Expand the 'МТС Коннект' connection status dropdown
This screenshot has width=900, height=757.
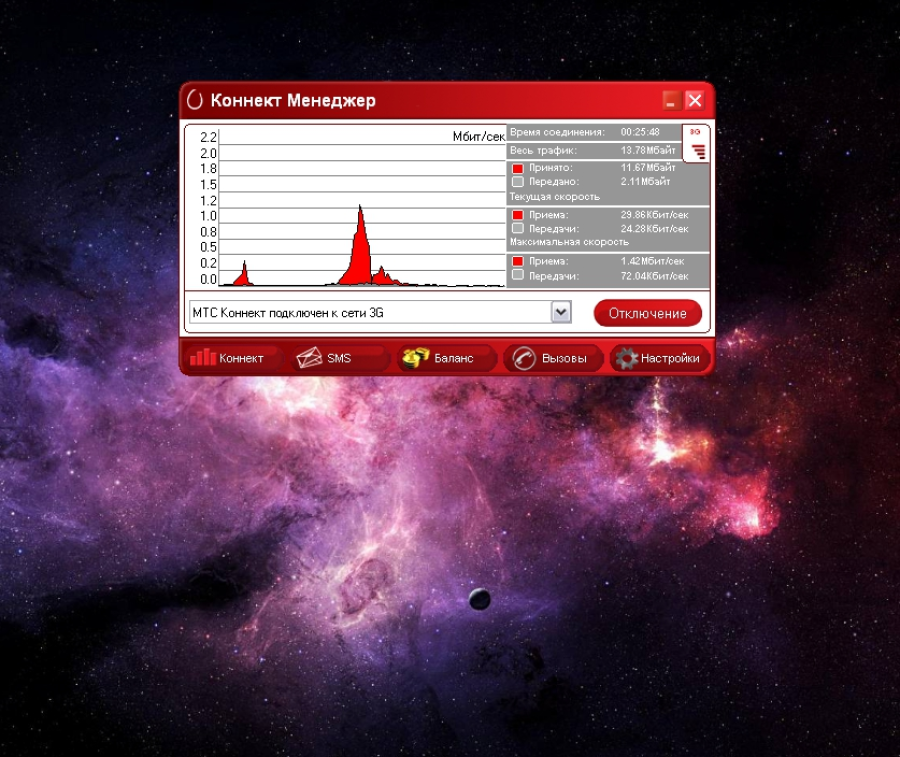[x=561, y=312]
